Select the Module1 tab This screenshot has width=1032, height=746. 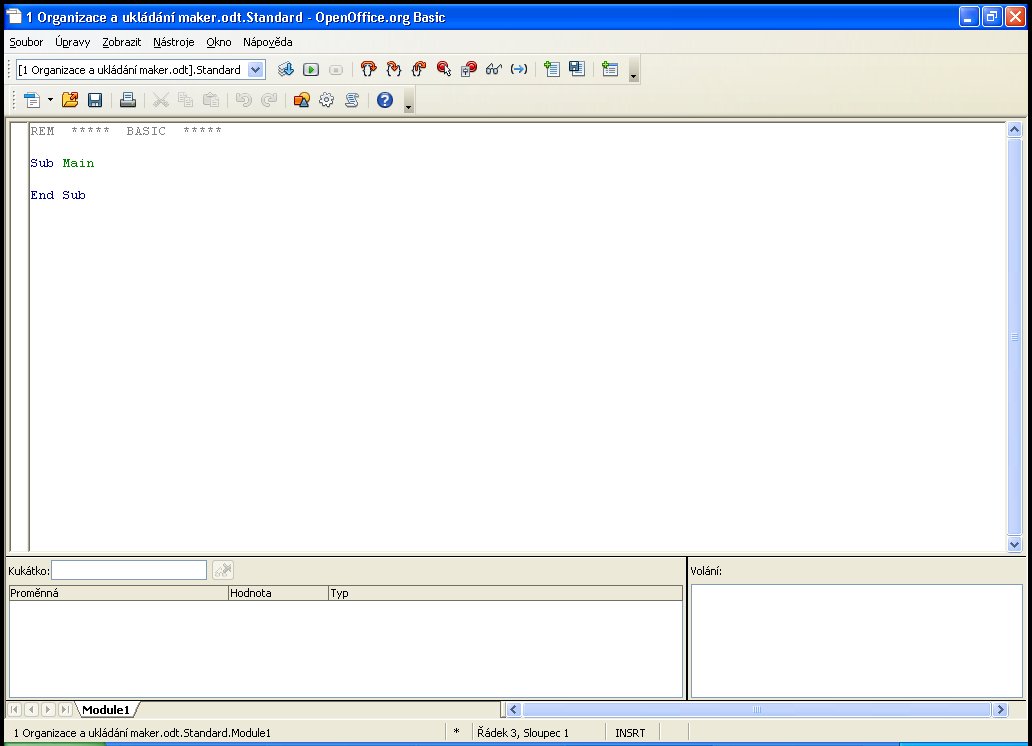coord(106,710)
